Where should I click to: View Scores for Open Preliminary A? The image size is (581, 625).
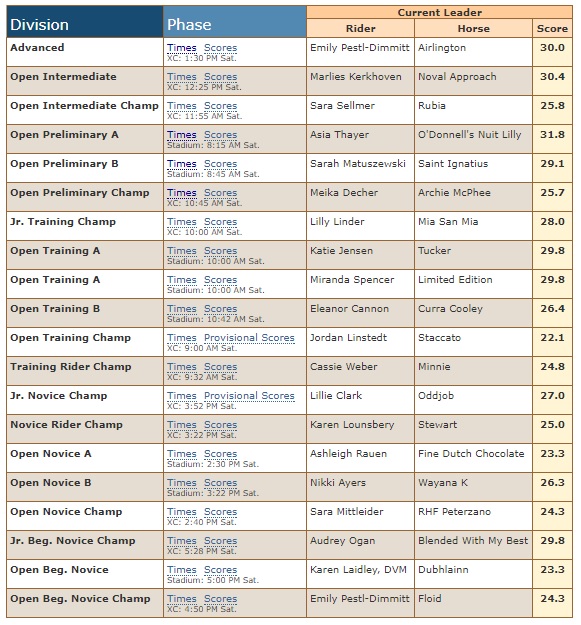(x=220, y=135)
